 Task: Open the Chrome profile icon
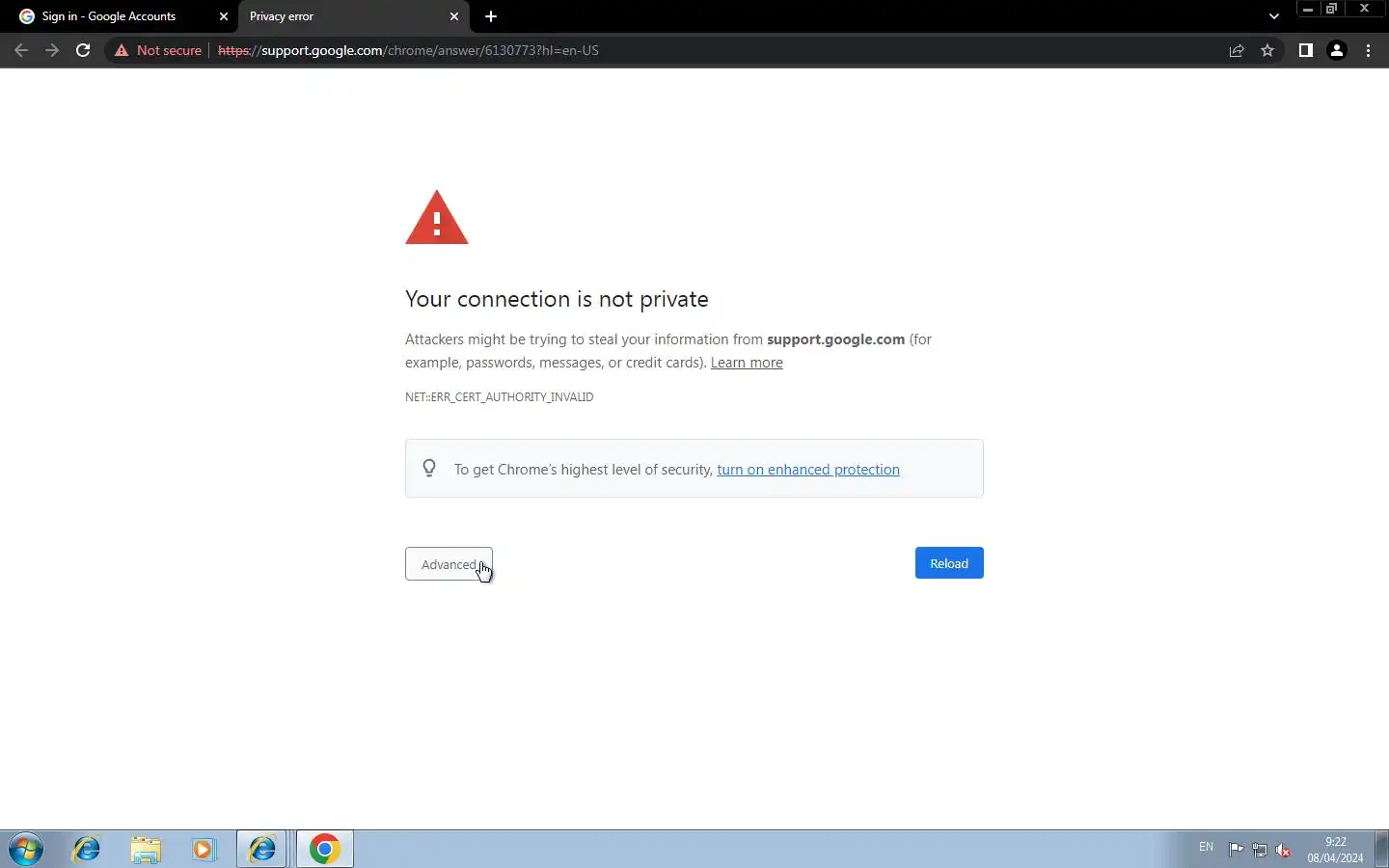coord(1337,50)
